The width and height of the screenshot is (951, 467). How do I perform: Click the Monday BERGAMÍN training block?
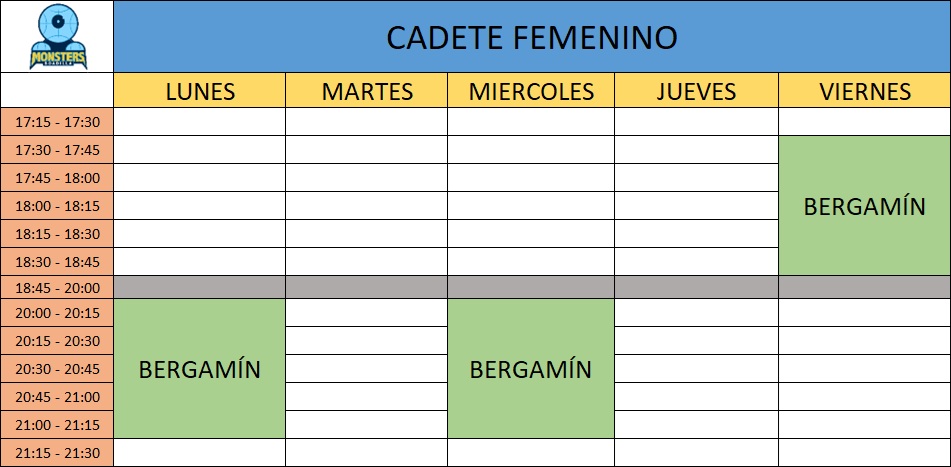coord(200,368)
